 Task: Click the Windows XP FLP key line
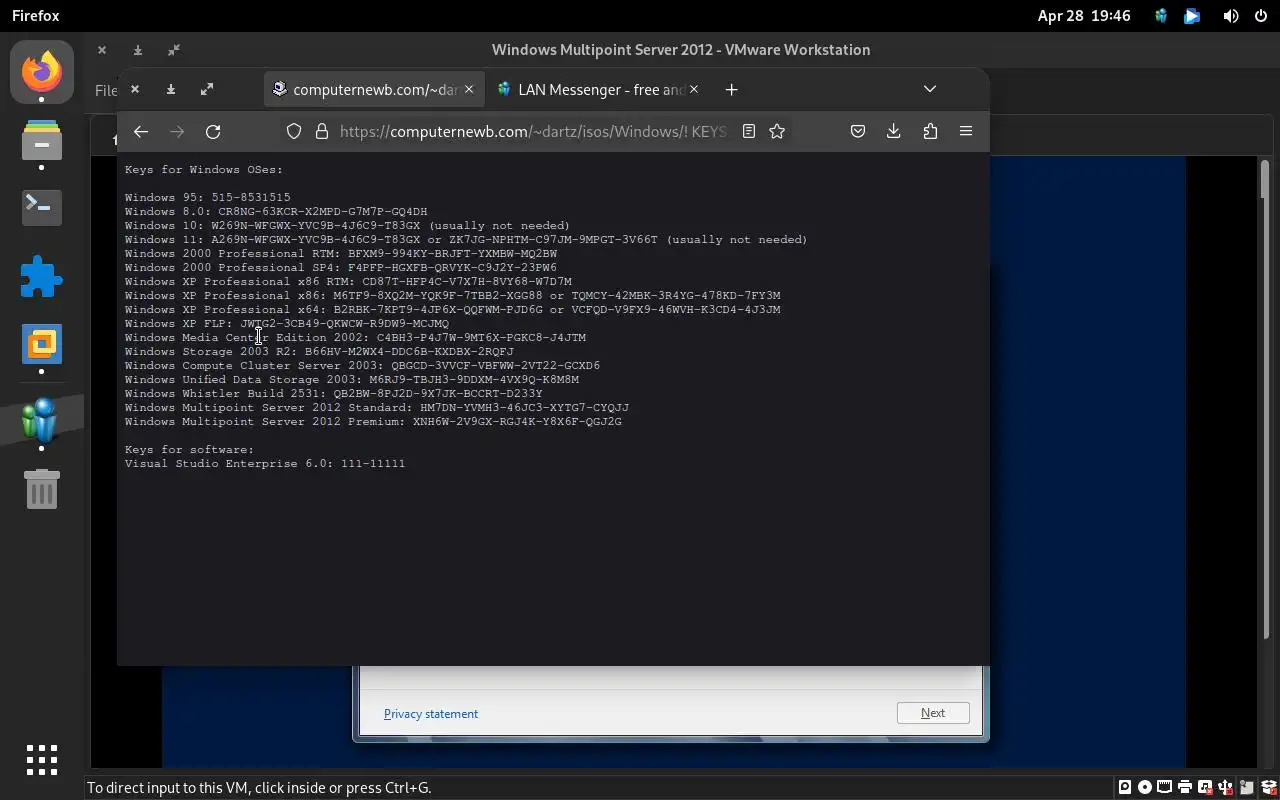point(287,324)
